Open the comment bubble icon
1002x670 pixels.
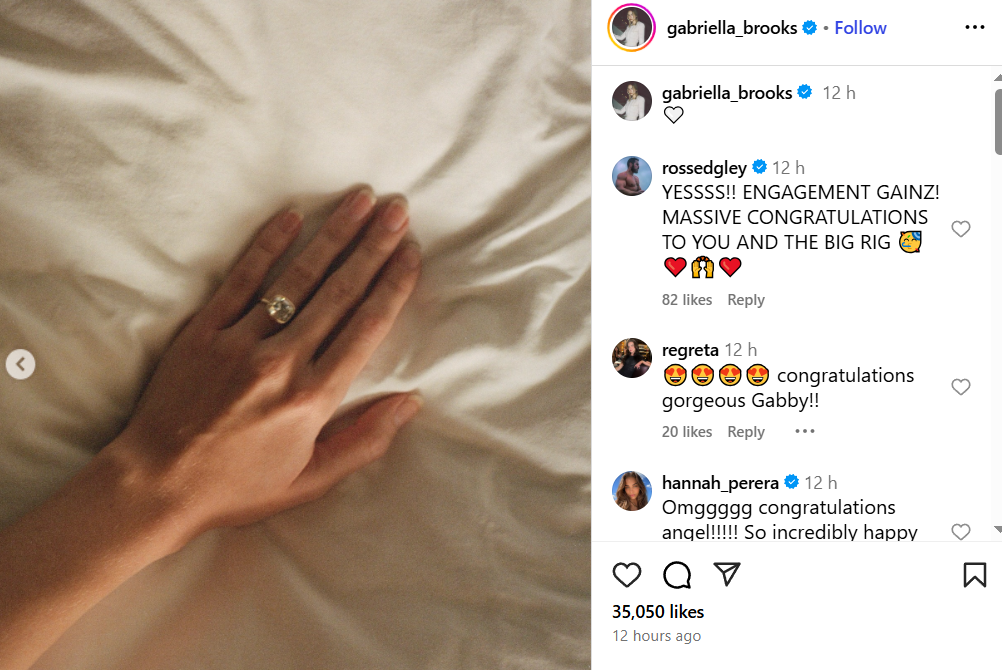pos(677,575)
